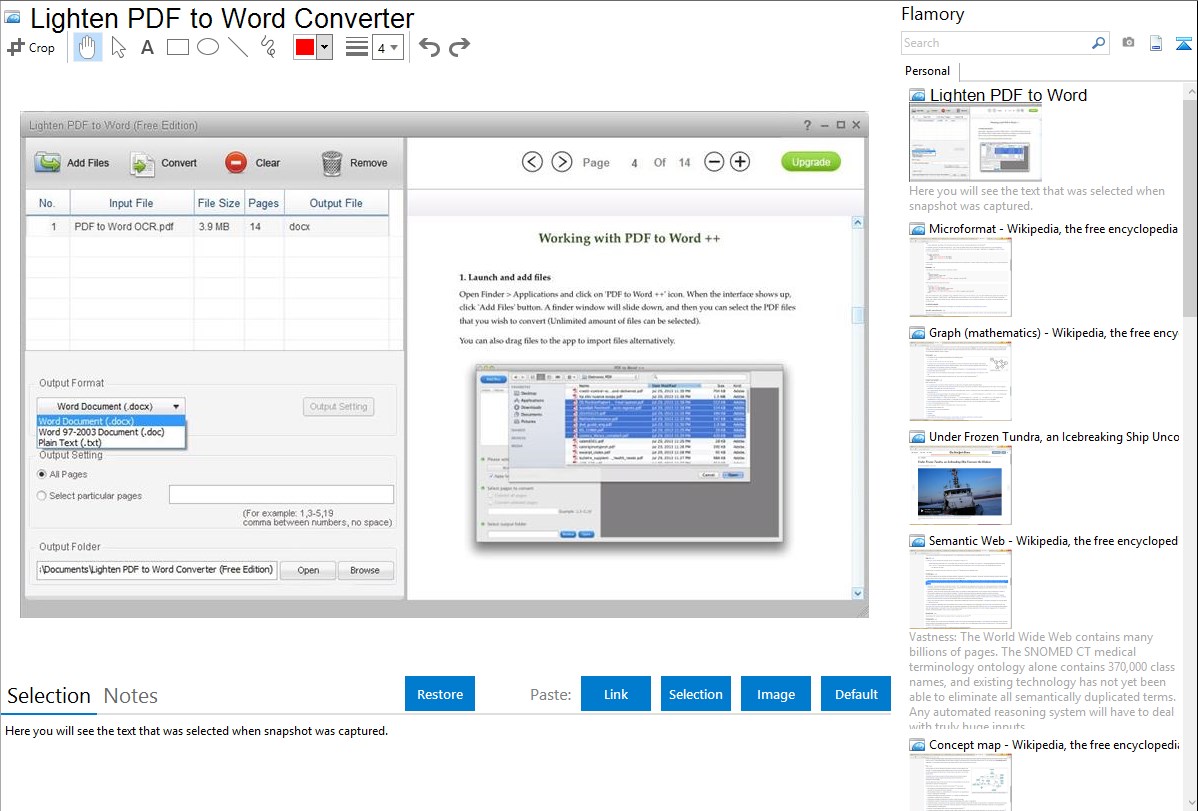The height and width of the screenshot is (811, 1198).
Task: Choose Word 97-2003 Document (.doc) option
Action: [111, 432]
